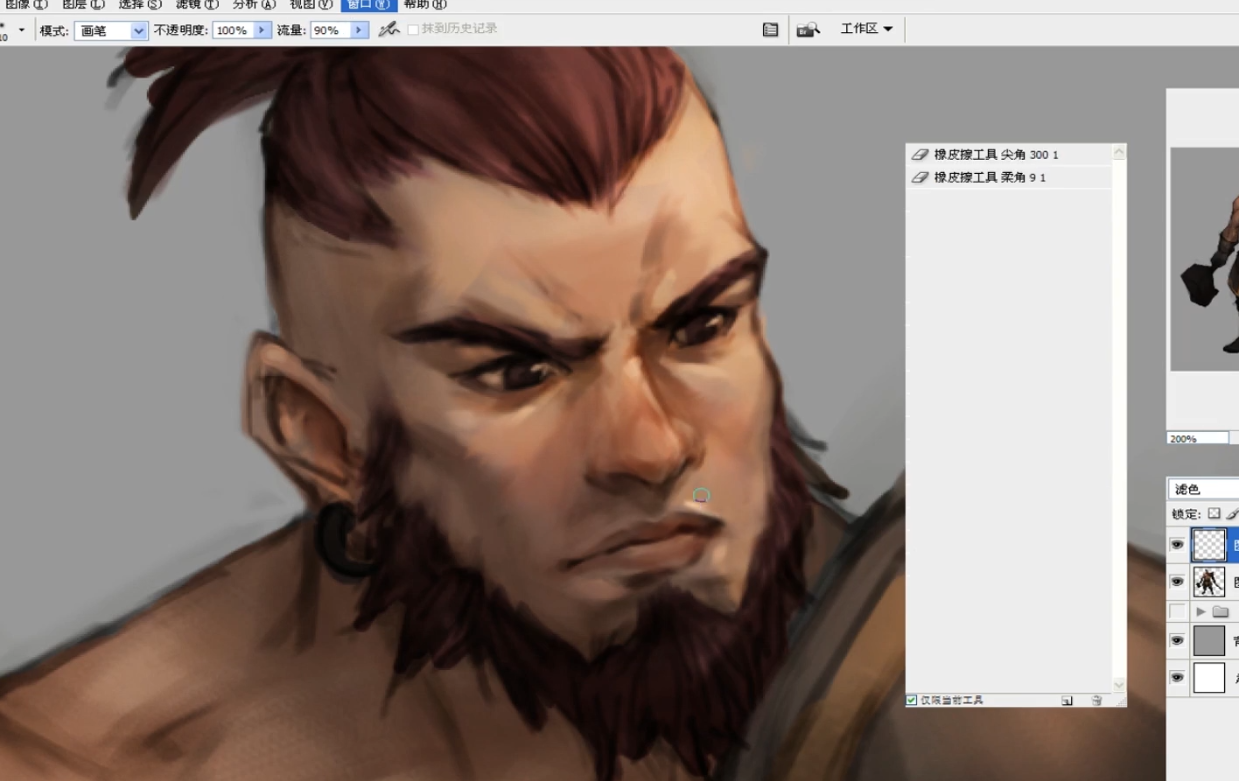Delete the selected tool preset
The height and width of the screenshot is (781, 1239).
click(x=1096, y=701)
